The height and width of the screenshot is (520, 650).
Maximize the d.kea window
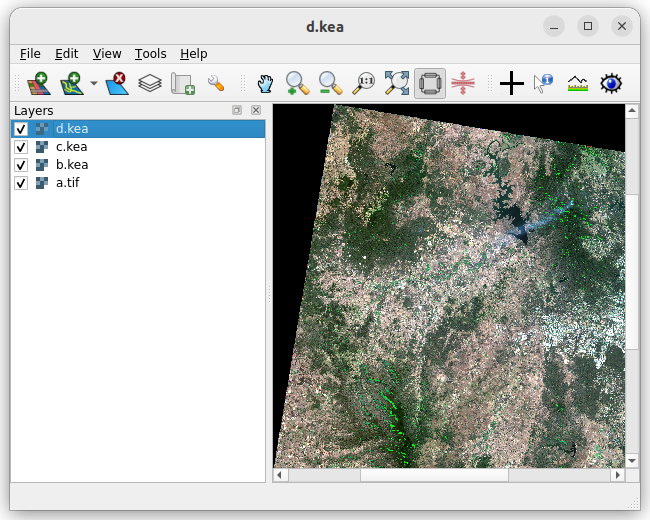click(588, 27)
